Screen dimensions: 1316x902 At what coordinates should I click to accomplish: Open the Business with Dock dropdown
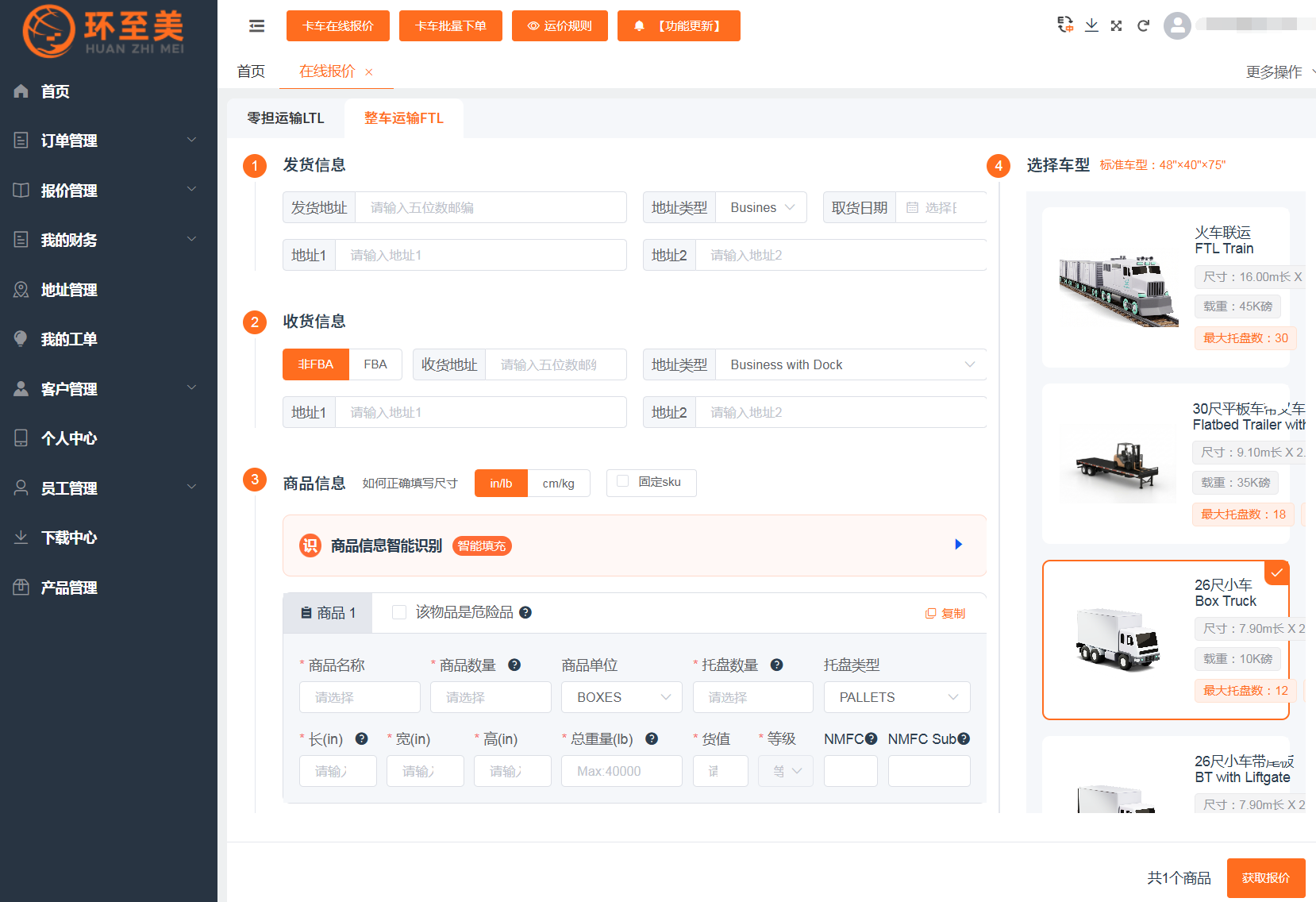pos(851,364)
